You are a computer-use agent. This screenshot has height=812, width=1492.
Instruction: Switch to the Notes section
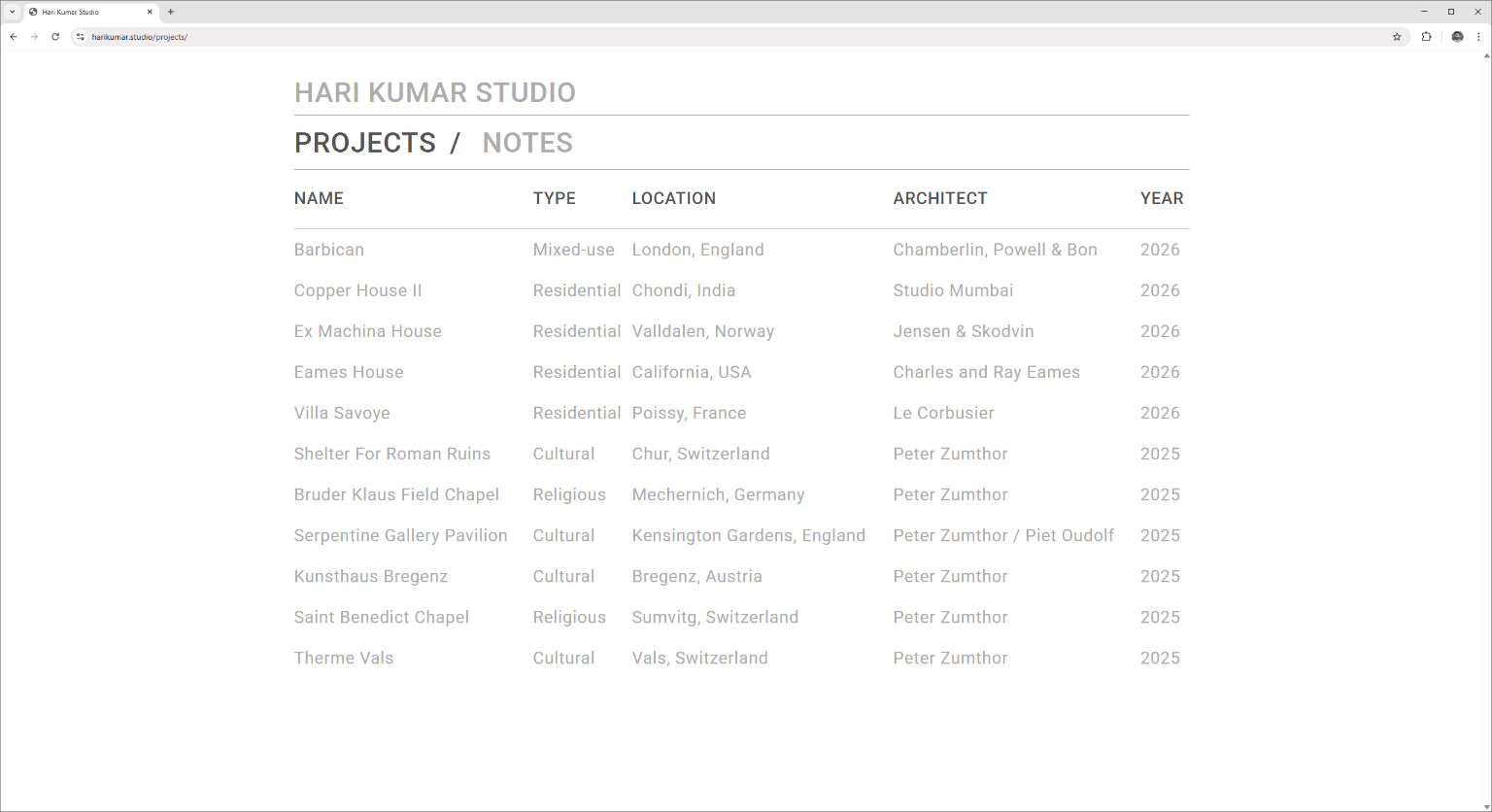[527, 143]
